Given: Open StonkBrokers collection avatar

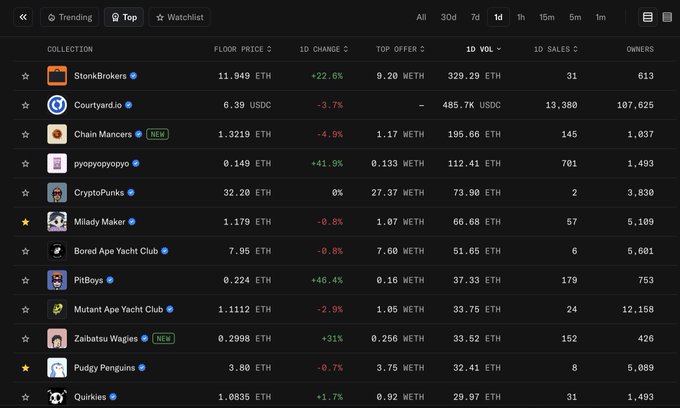Looking at the screenshot, I should [57, 76].
